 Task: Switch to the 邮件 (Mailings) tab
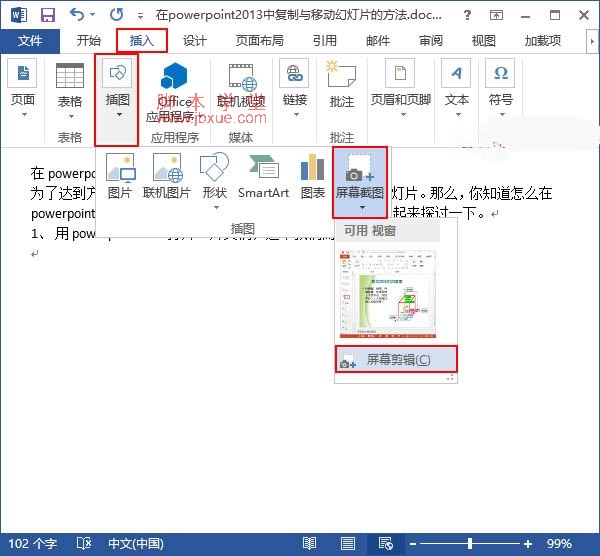378,41
